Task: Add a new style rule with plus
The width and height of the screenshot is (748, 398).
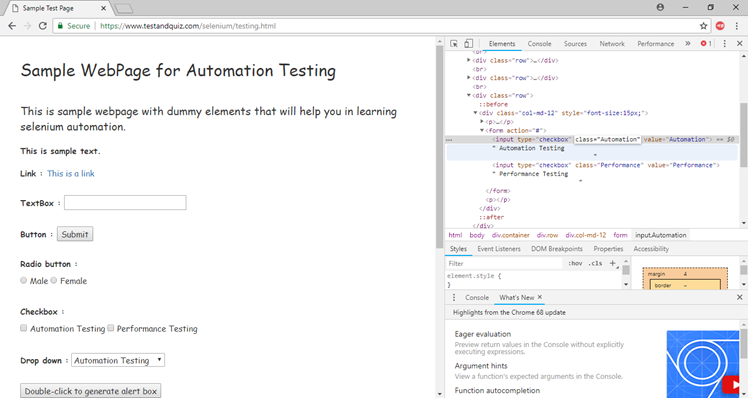Action: (x=613, y=263)
